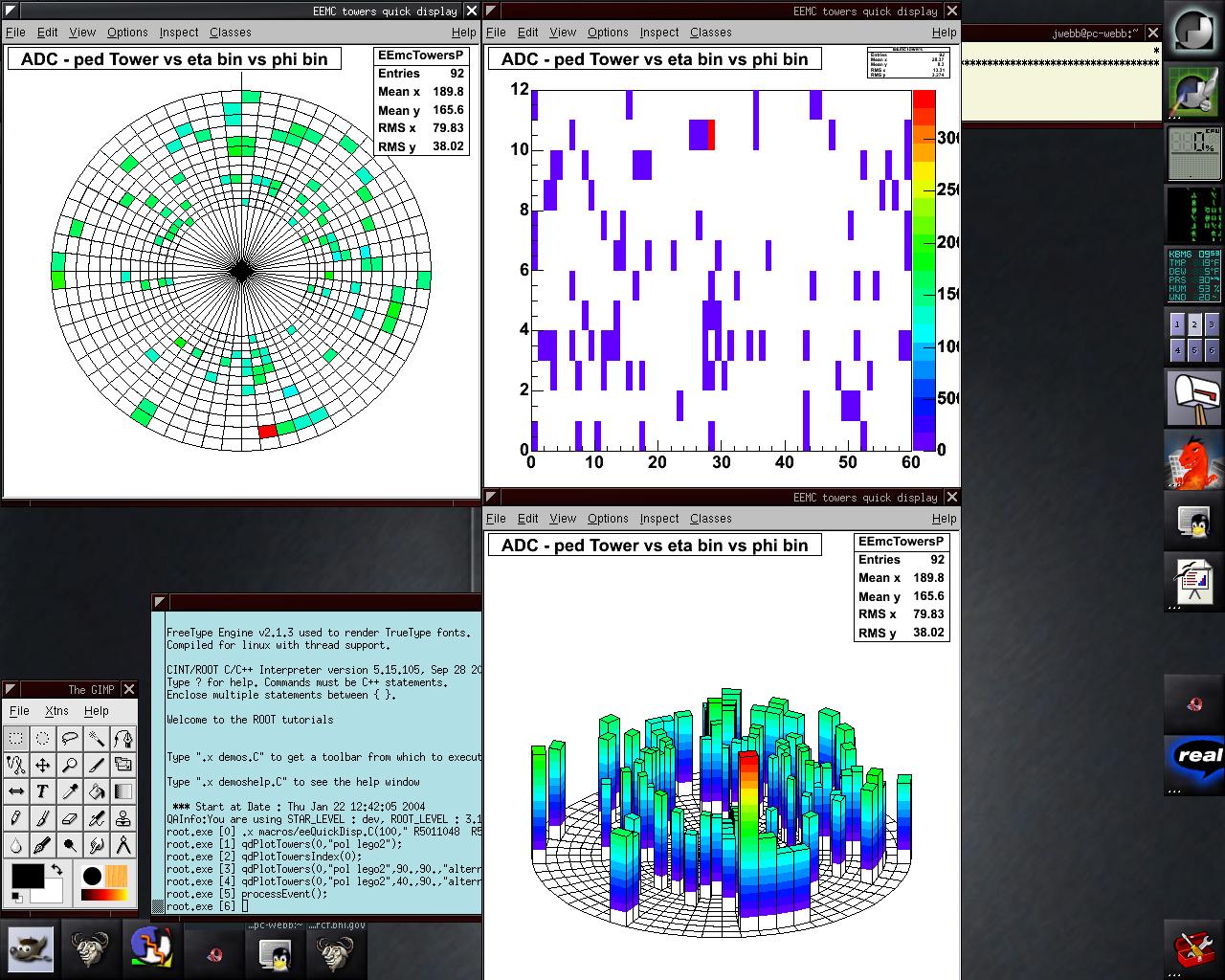
Task: Pick the Free Select lasso tool
Action: point(70,739)
